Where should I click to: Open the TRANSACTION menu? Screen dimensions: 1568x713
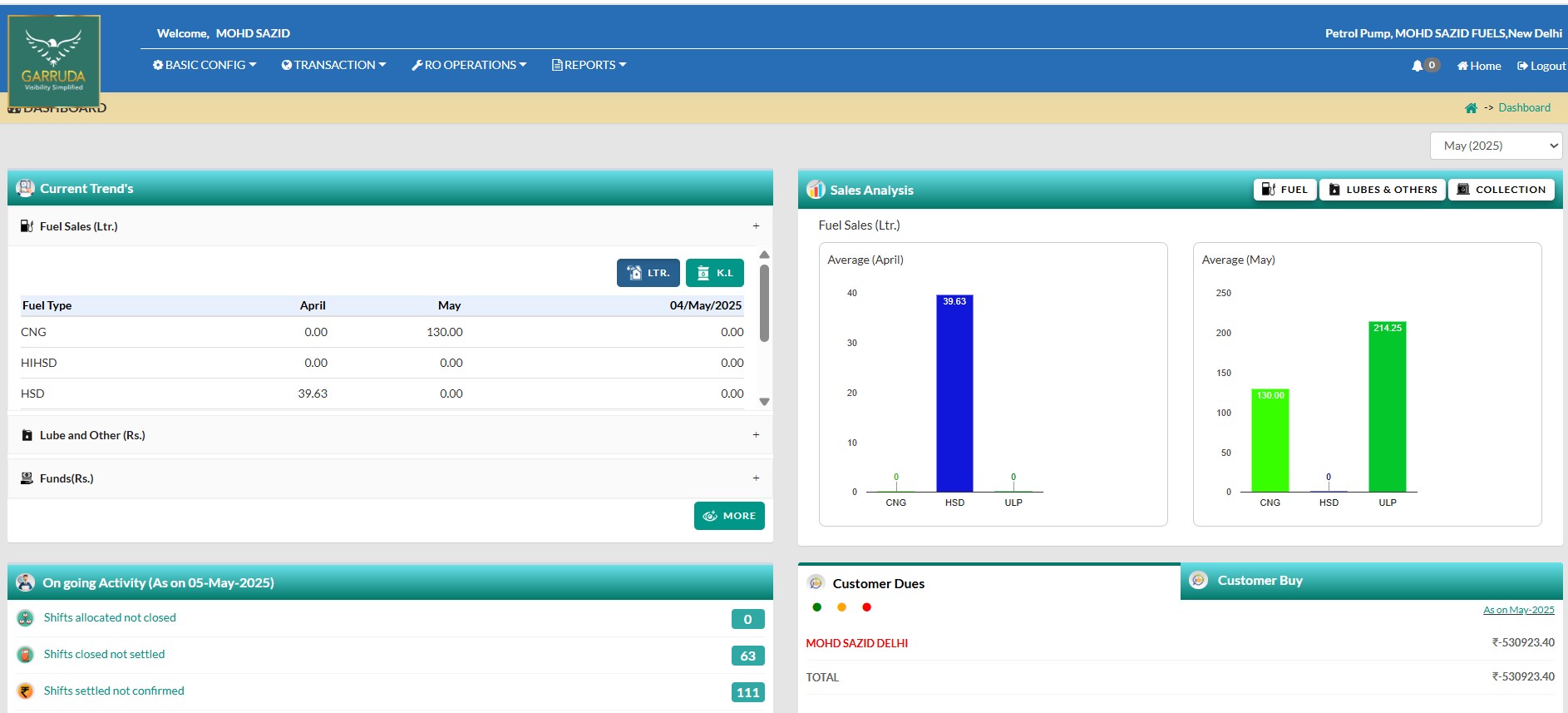pyautogui.click(x=333, y=65)
